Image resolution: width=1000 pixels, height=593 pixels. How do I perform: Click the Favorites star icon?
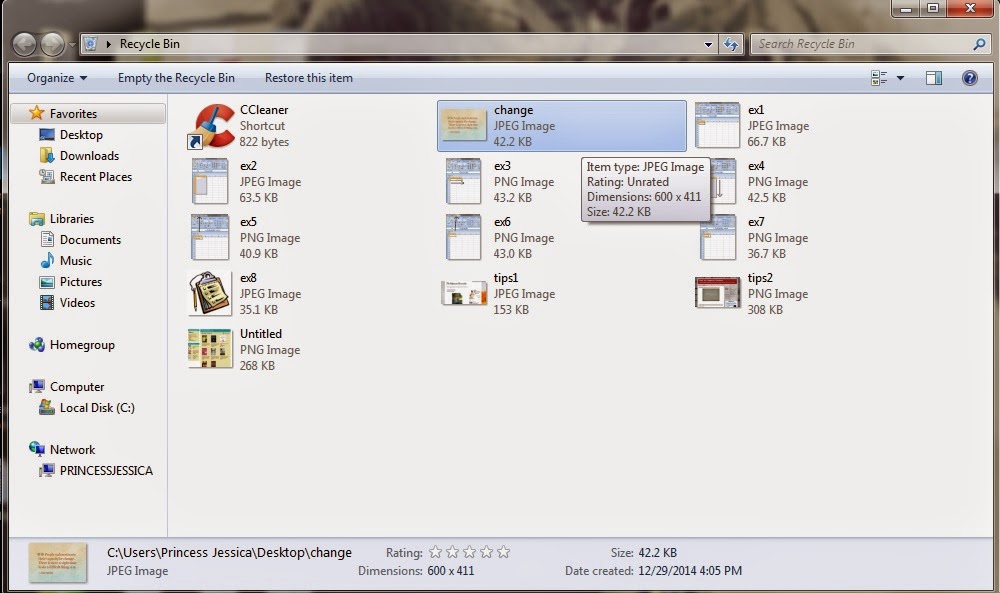pyautogui.click(x=37, y=113)
